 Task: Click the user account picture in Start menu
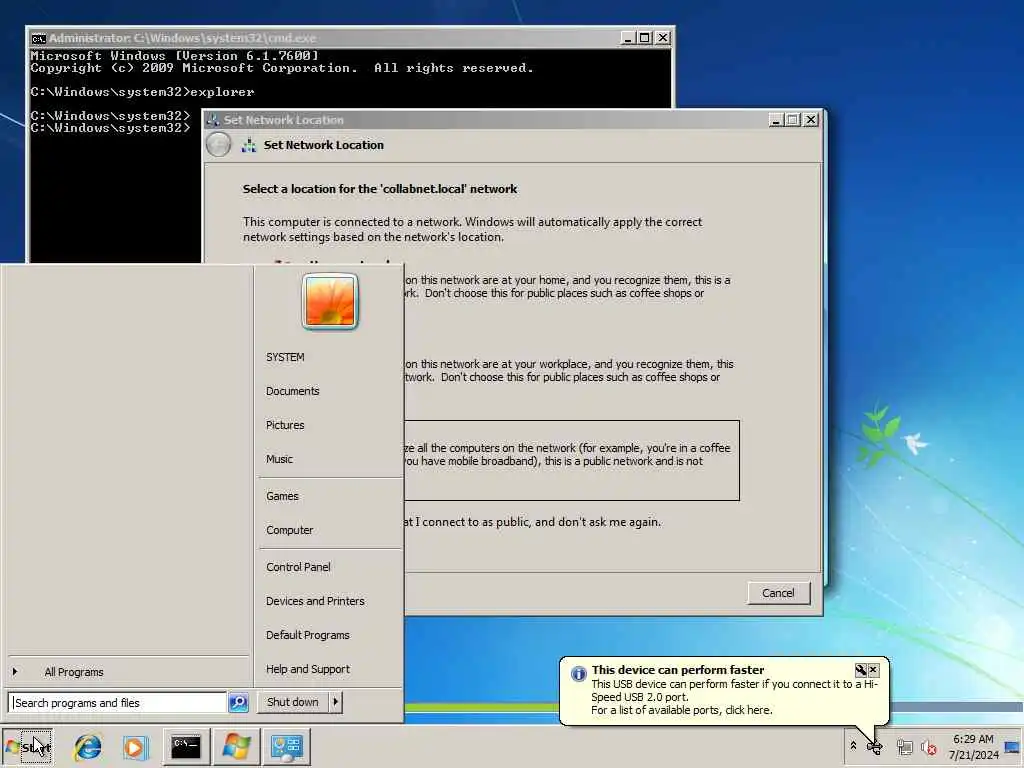click(330, 301)
